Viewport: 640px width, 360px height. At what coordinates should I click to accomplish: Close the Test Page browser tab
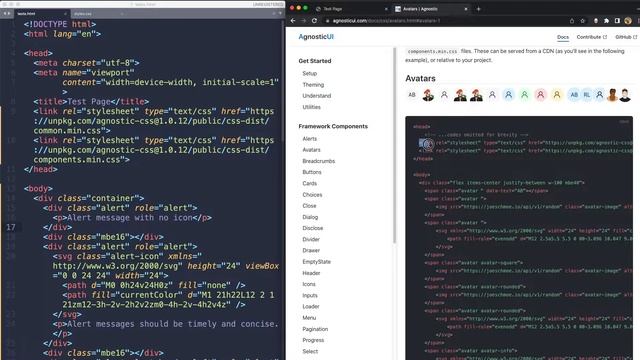386,9
